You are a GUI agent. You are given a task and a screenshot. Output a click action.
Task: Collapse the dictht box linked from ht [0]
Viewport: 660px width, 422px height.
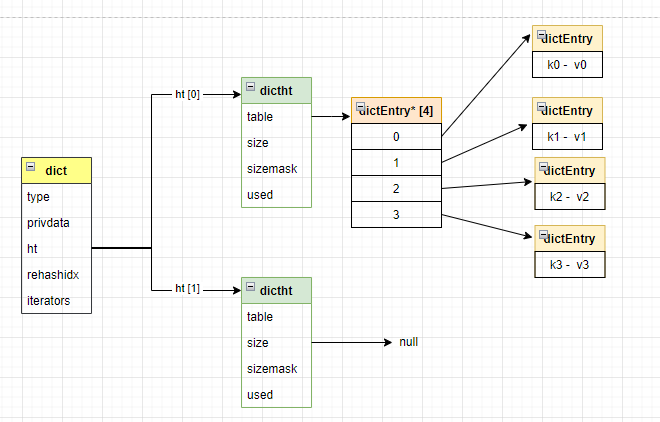[250, 91]
